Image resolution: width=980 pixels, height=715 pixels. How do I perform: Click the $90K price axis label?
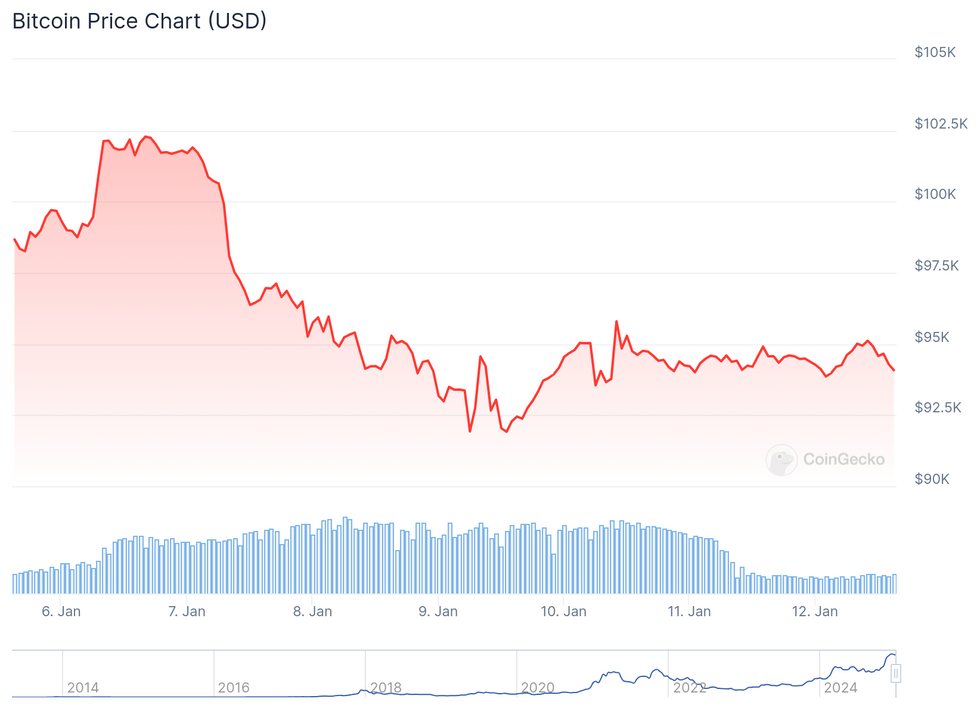point(932,479)
